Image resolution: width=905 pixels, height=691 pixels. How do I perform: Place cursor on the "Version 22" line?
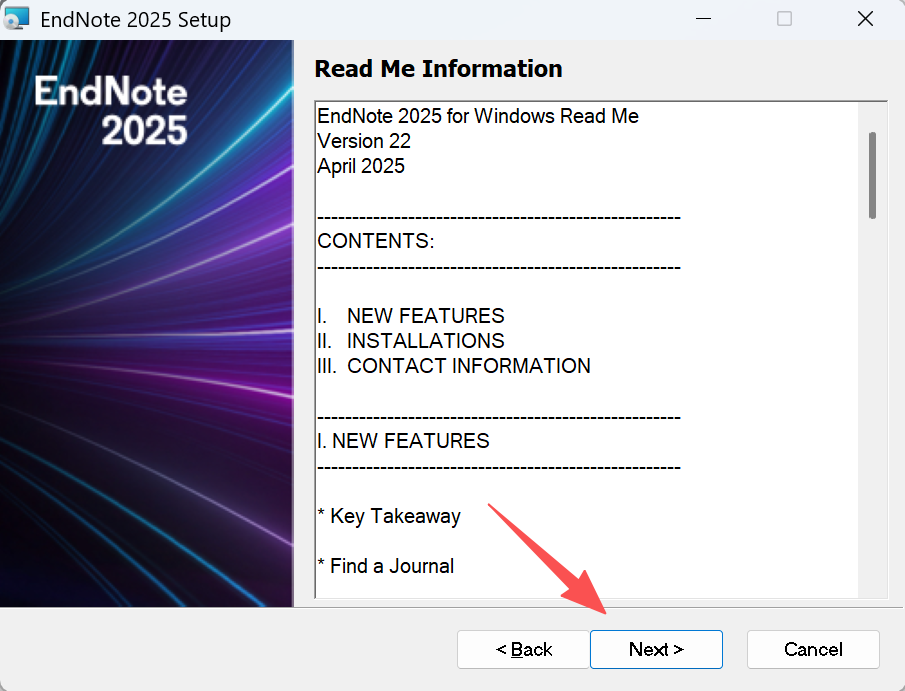pos(364,141)
